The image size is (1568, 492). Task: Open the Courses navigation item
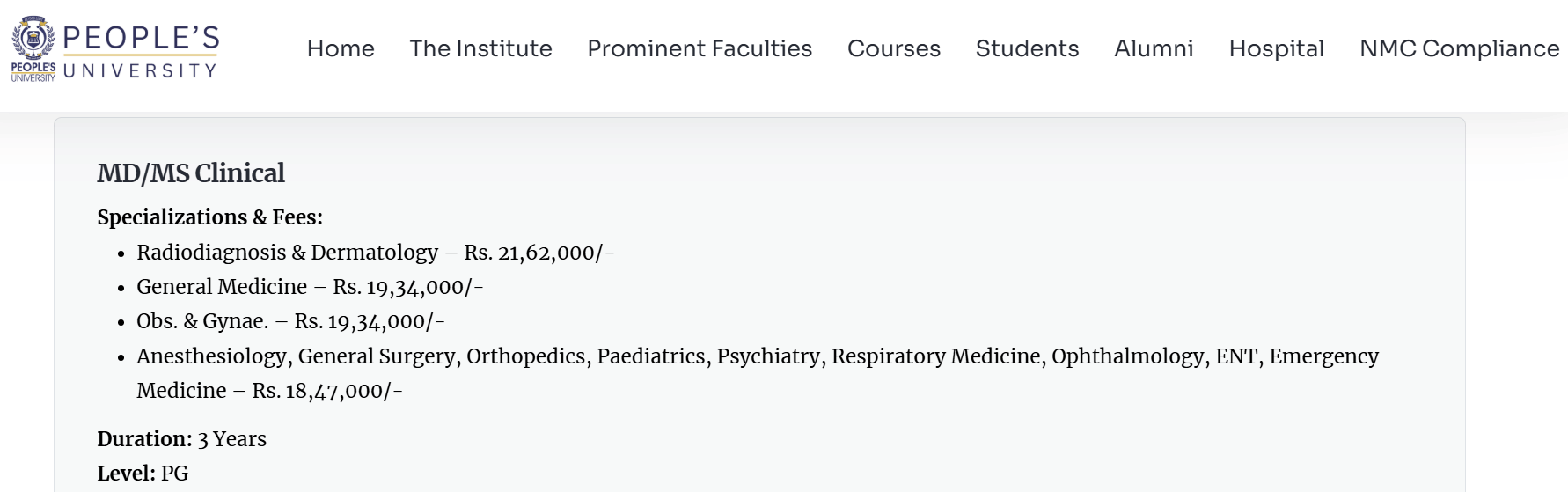tap(894, 48)
